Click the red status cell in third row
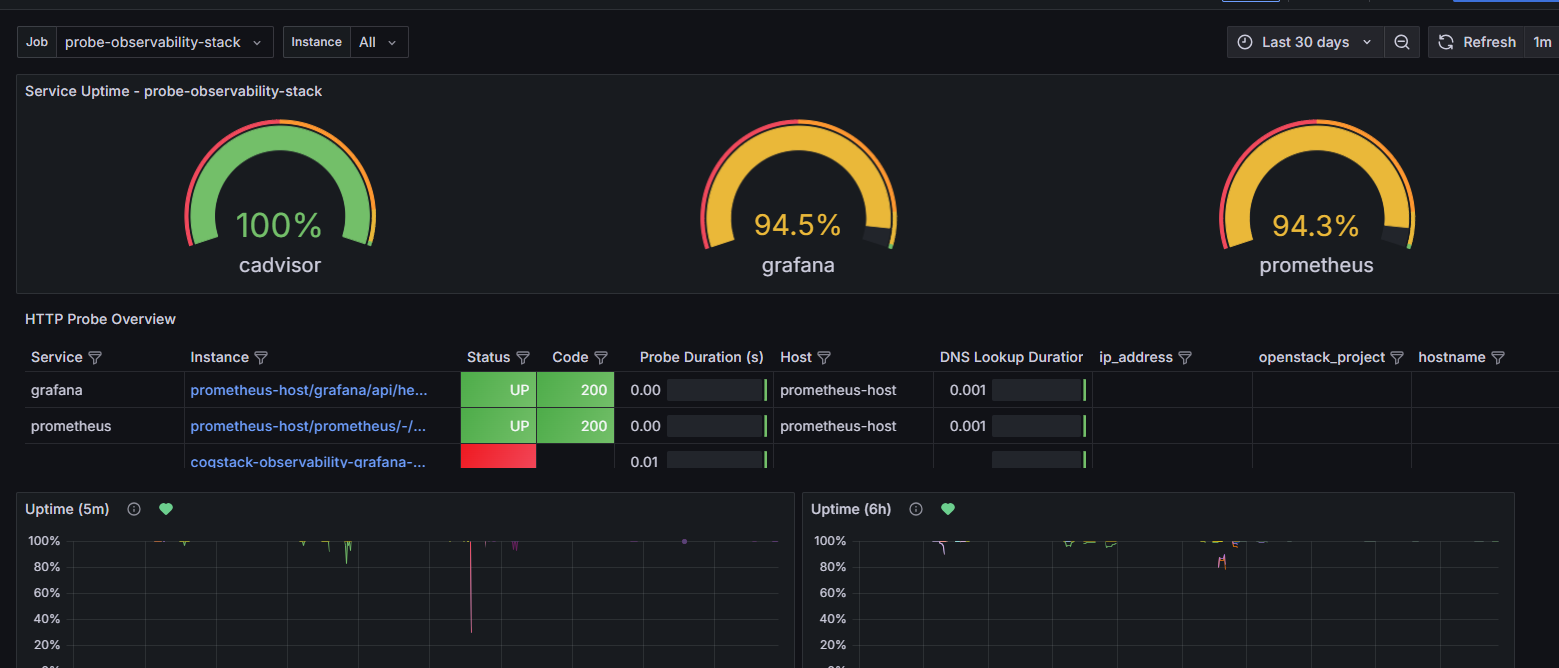Screen dimensions: 1559x668 coord(498,456)
